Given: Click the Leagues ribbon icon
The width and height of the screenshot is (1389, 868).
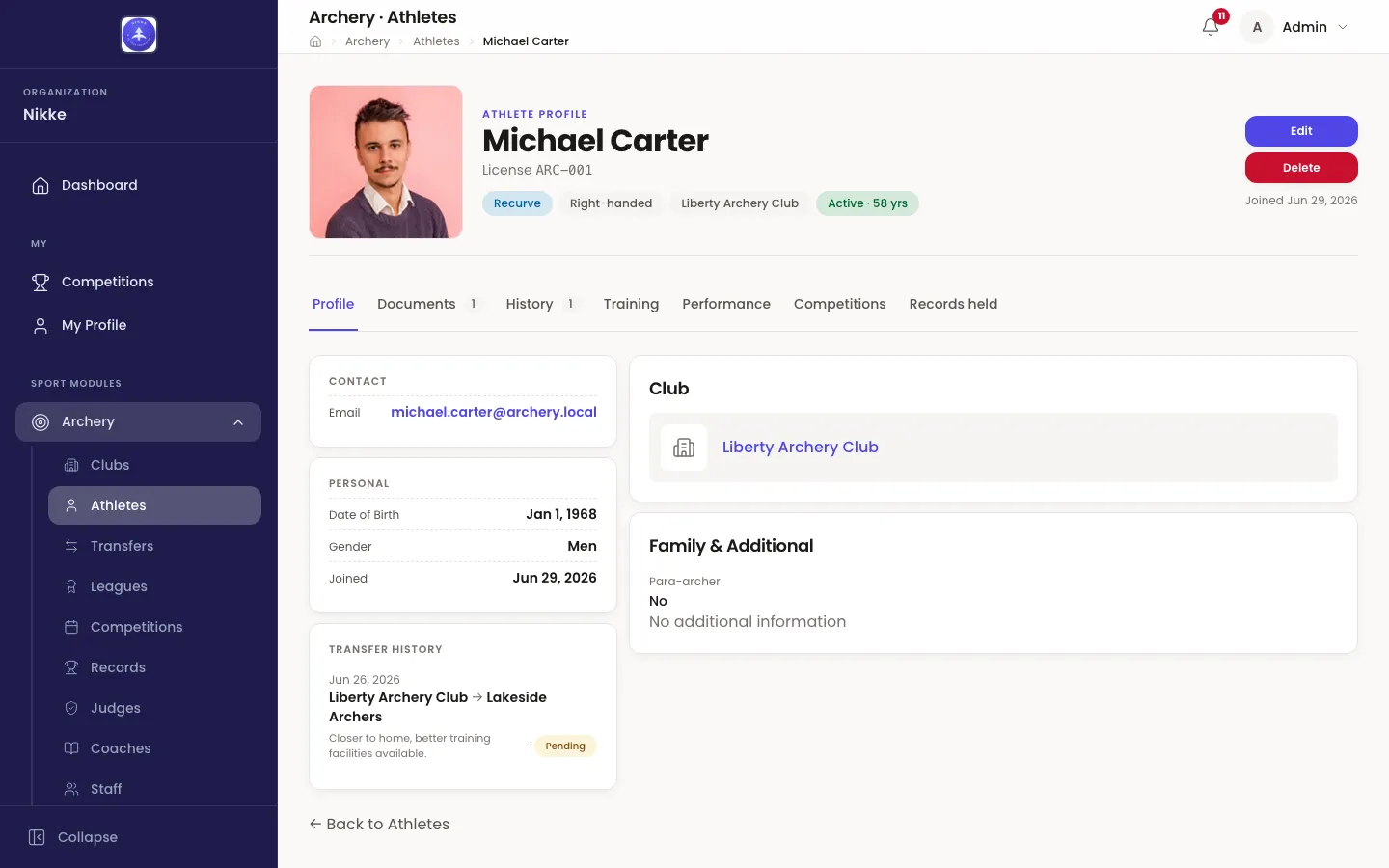Looking at the screenshot, I should point(71,586).
